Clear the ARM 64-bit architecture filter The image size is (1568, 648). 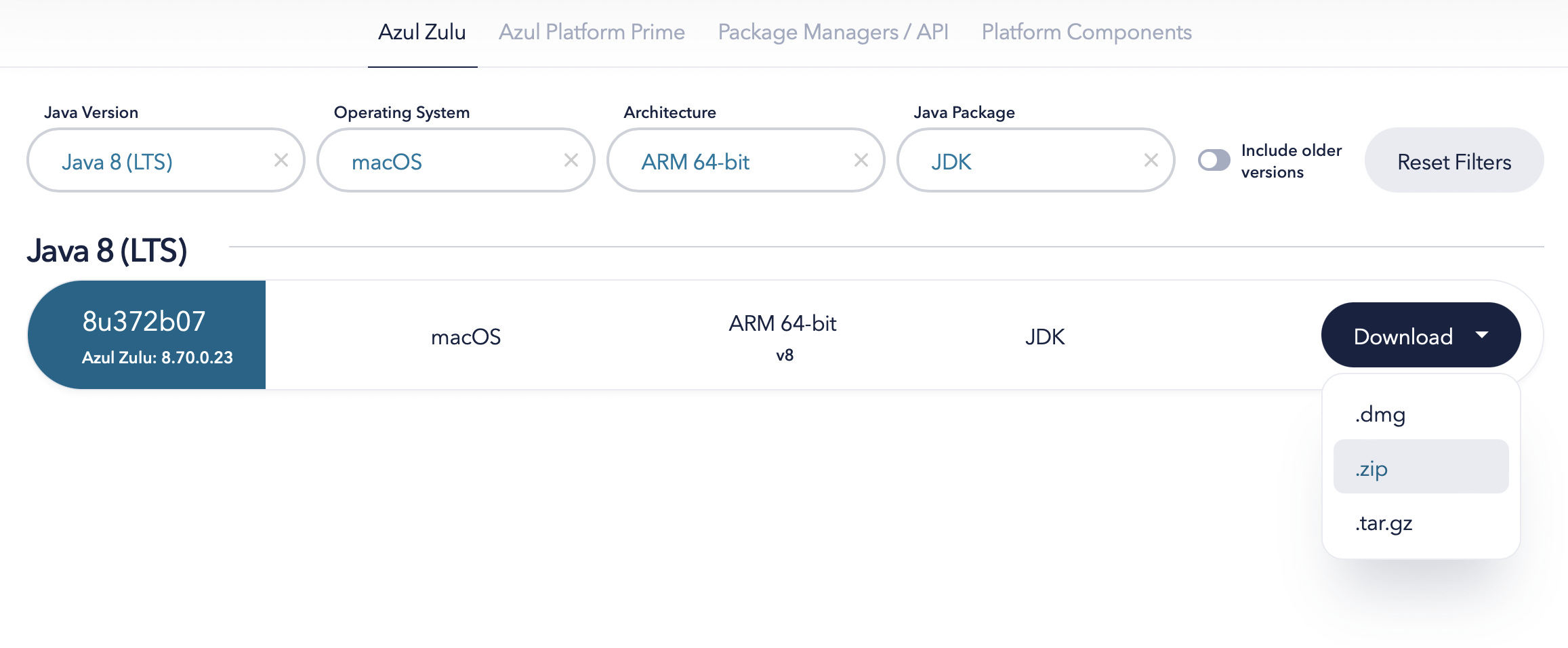(x=861, y=161)
